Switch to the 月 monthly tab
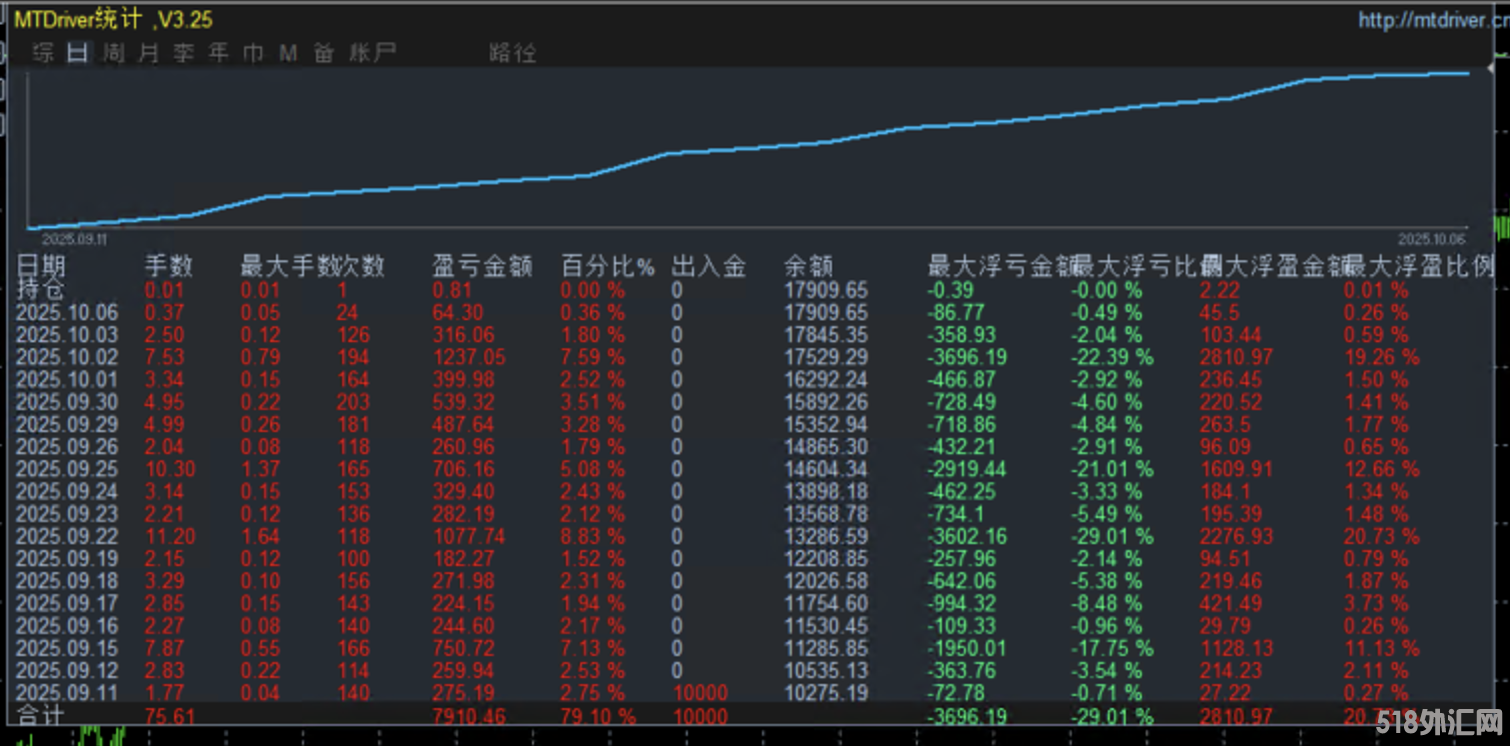This screenshot has height=746, width=1510. [x=149, y=53]
